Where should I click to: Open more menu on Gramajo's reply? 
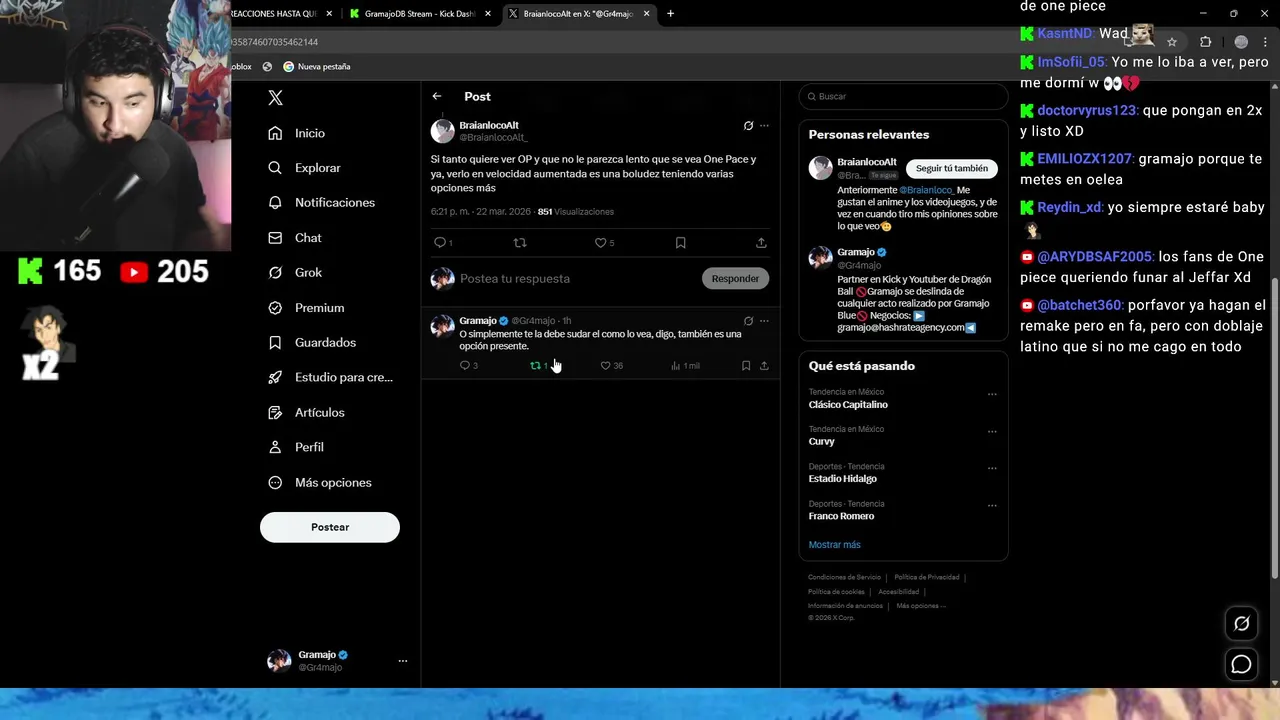[764, 321]
